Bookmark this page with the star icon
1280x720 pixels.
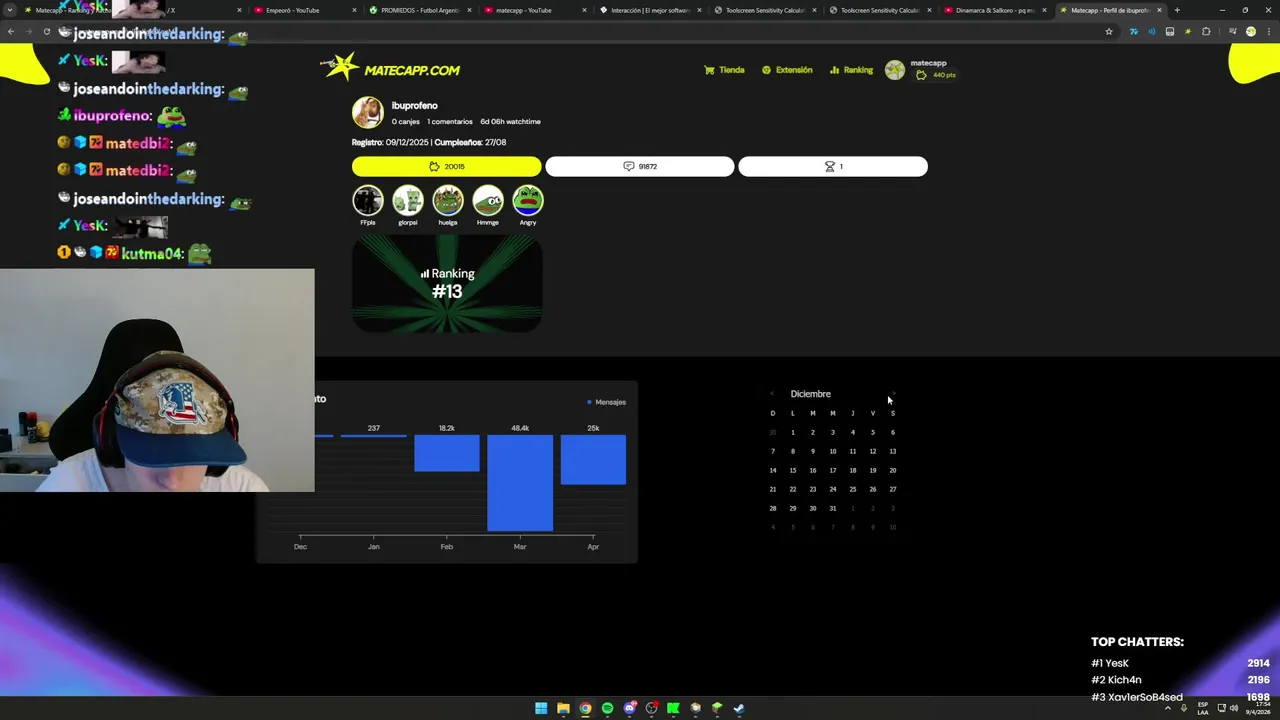click(x=1109, y=31)
